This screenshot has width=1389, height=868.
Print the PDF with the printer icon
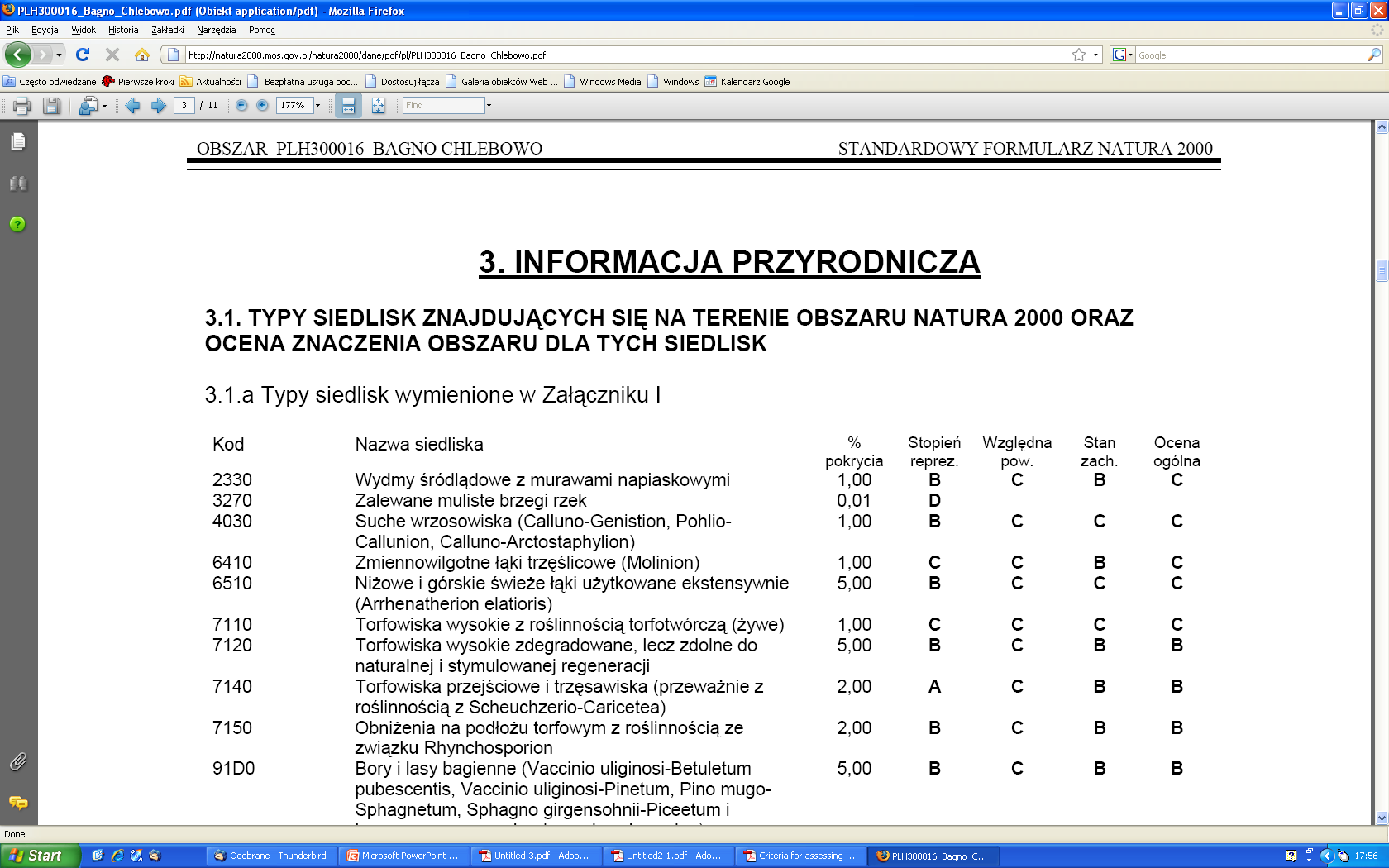point(22,106)
